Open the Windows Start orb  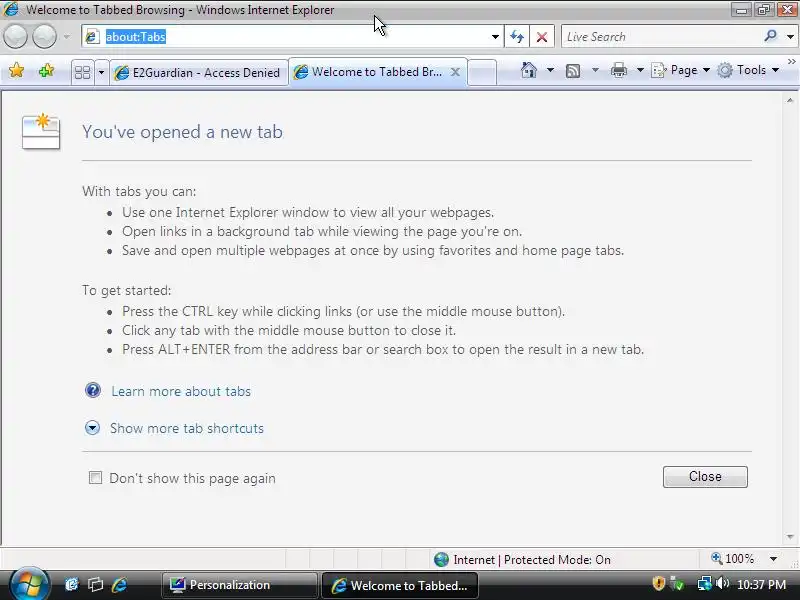[29, 584]
